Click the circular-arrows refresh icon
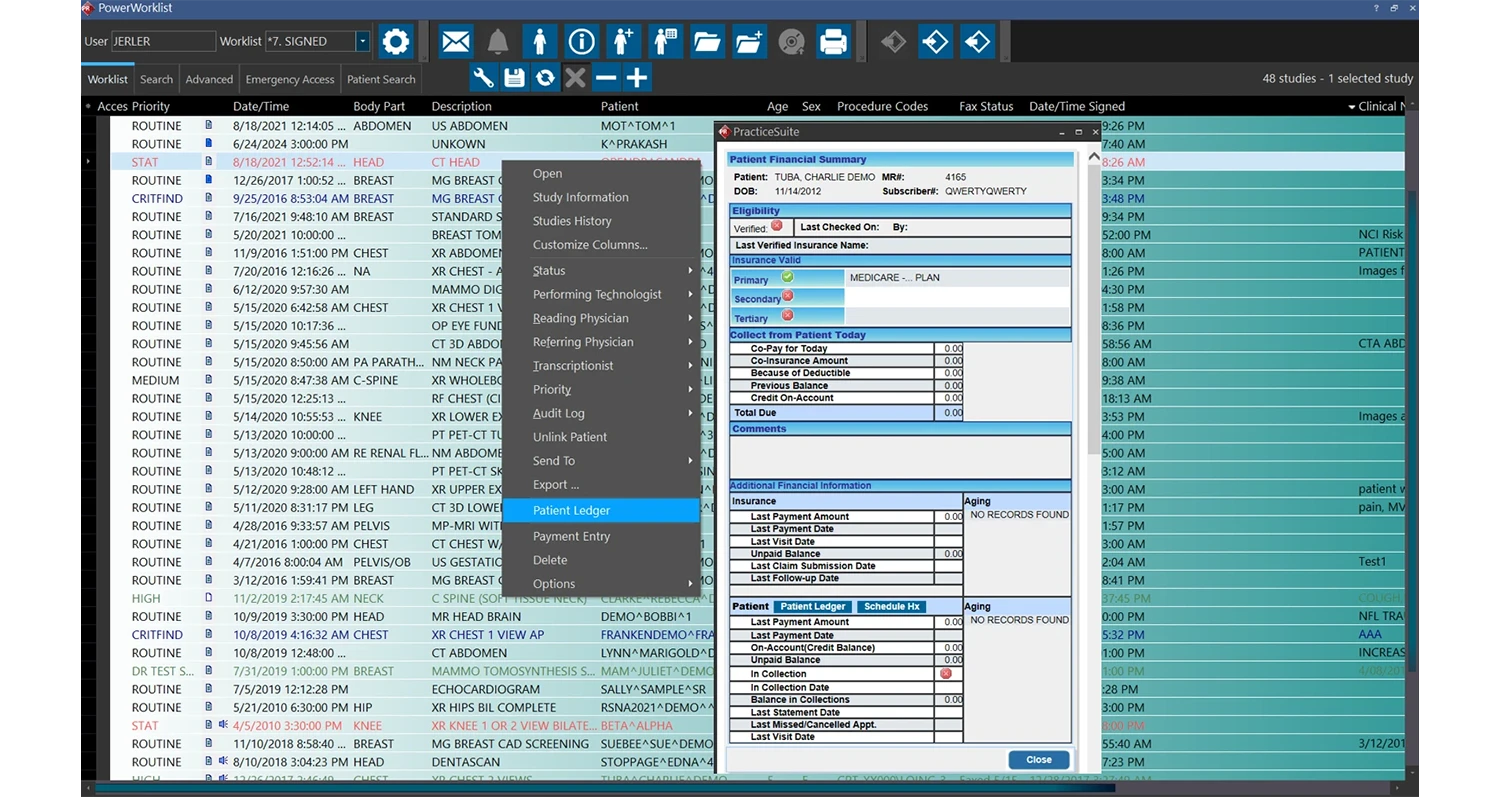1500x797 pixels. (545, 78)
